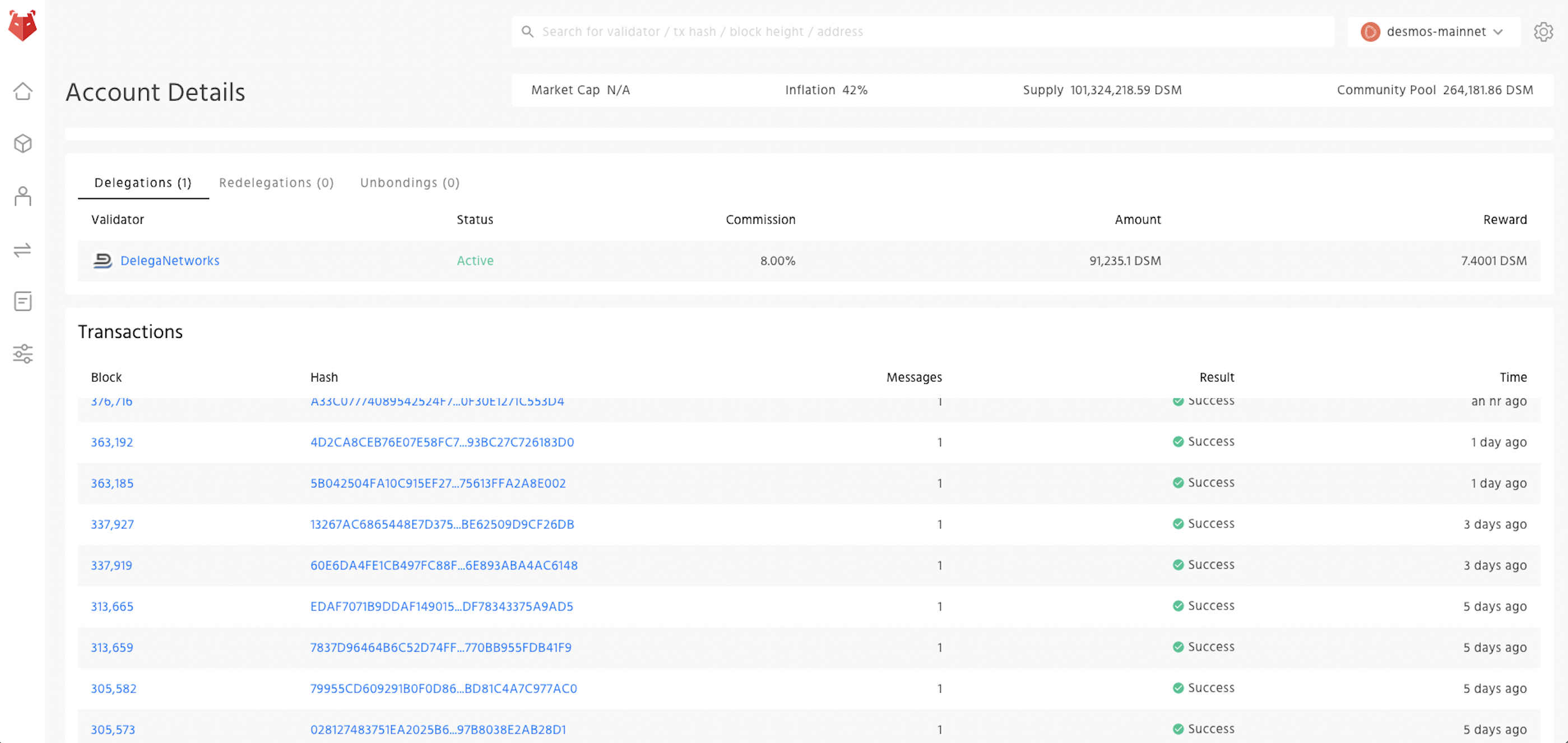Click the Market Cap N/A stat
The image size is (1568, 743).
click(580, 90)
